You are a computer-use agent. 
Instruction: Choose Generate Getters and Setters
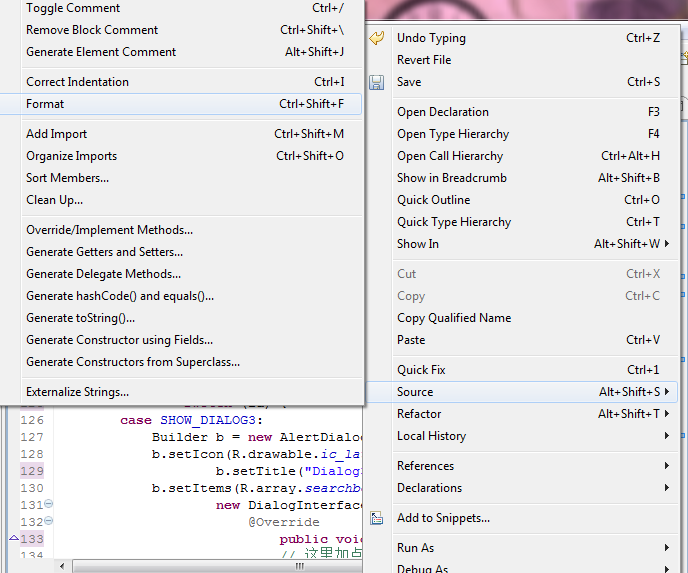(182, 252)
